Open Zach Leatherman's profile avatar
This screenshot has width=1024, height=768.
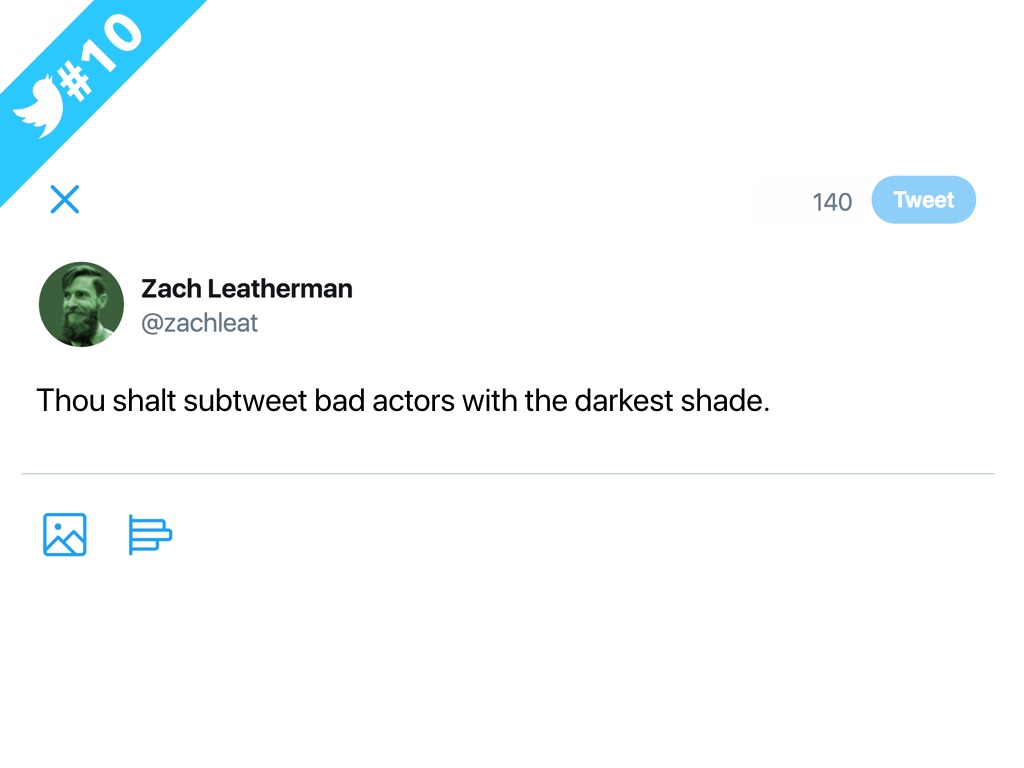(x=81, y=304)
